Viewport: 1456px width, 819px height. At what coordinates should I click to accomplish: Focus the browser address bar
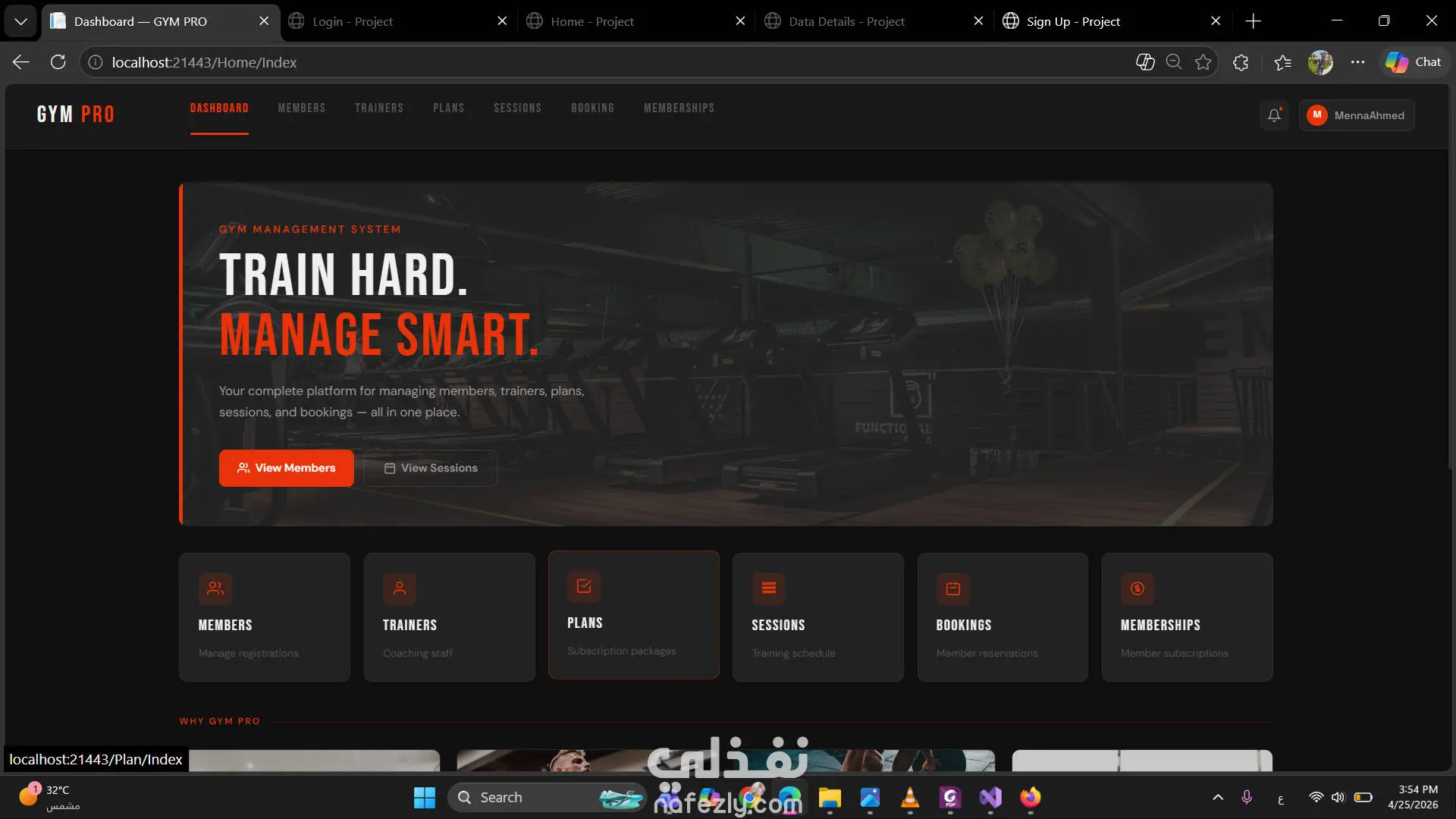pos(607,62)
